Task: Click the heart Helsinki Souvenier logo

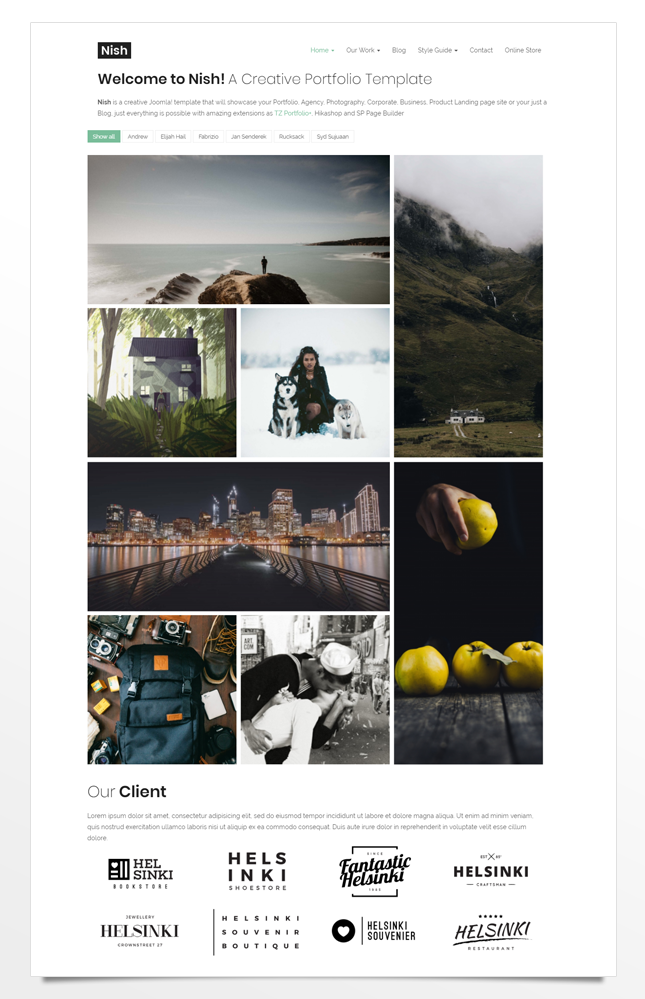Action: [373, 931]
